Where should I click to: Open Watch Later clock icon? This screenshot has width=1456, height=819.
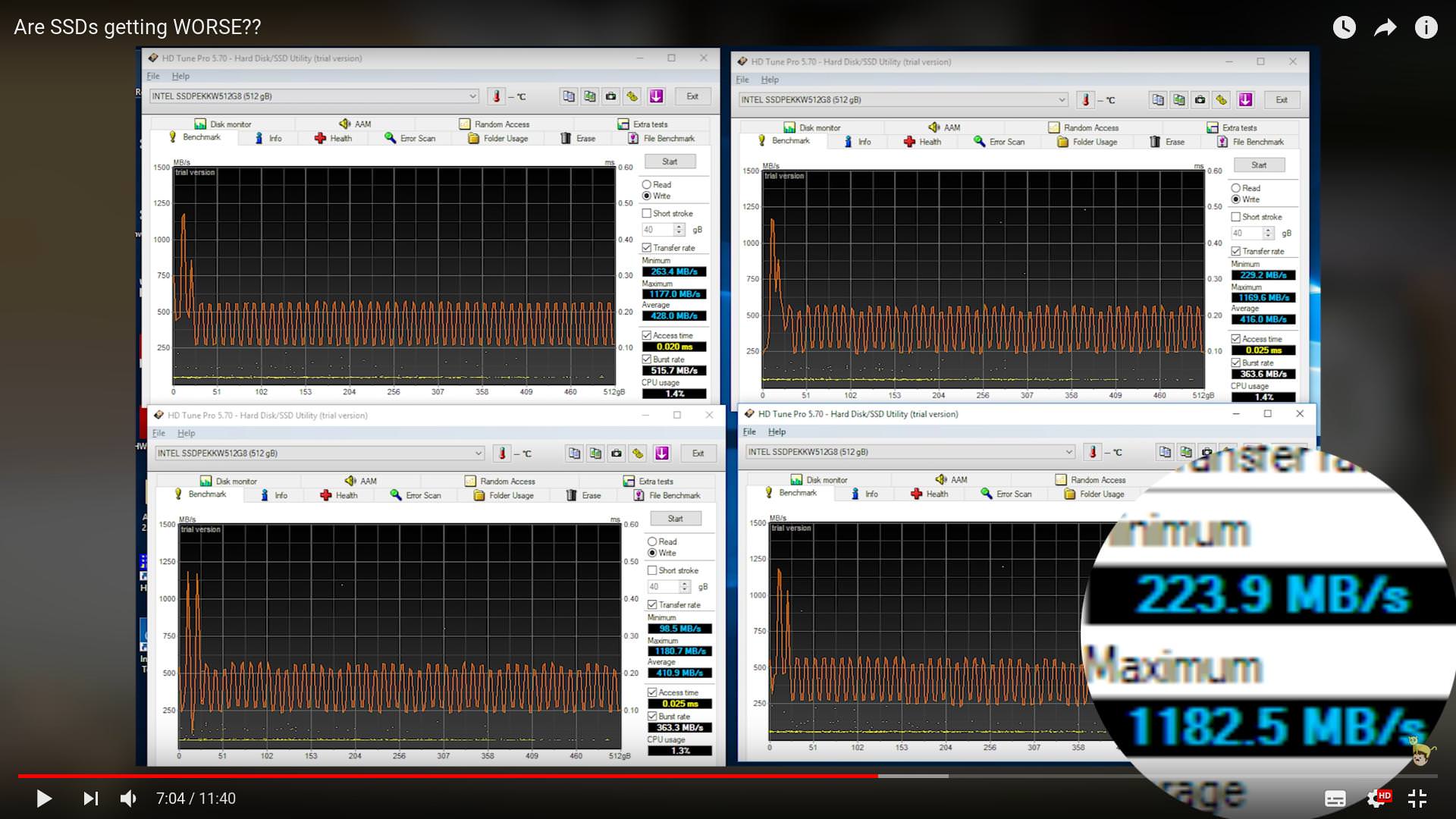tap(1345, 28)
